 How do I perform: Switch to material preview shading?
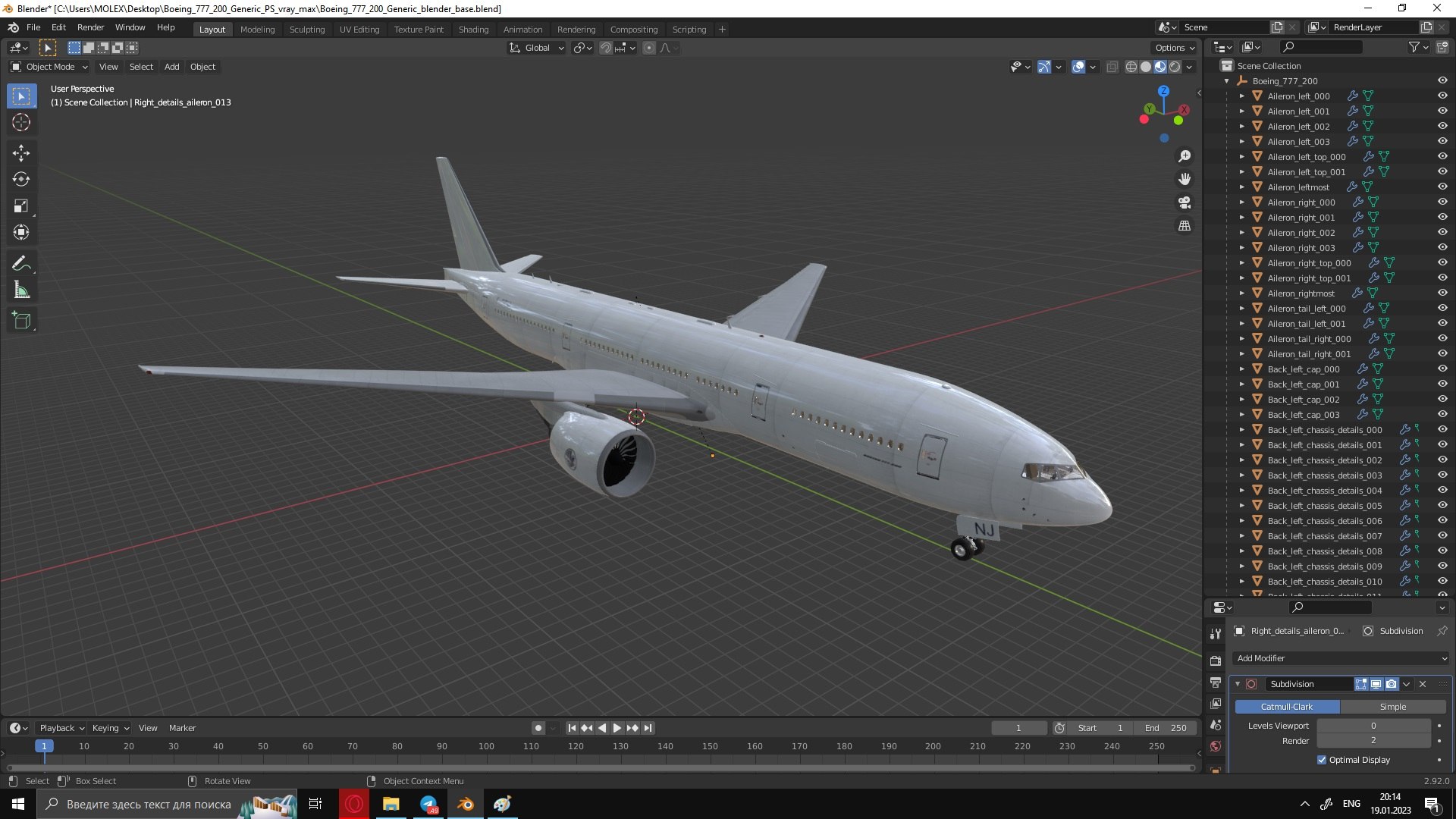[1160, 67]
